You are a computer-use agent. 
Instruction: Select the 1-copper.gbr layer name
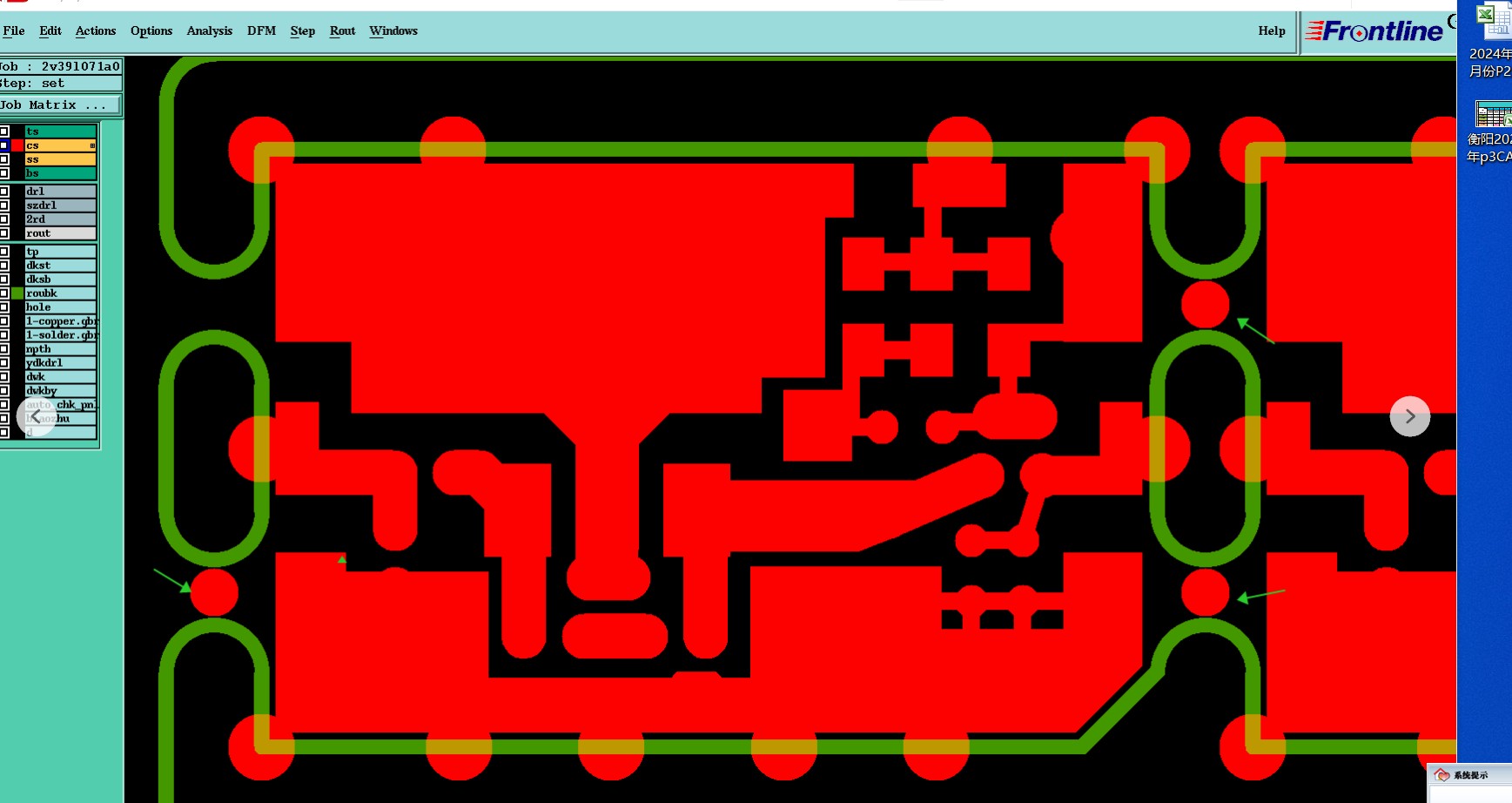click(x=61, y=321)
